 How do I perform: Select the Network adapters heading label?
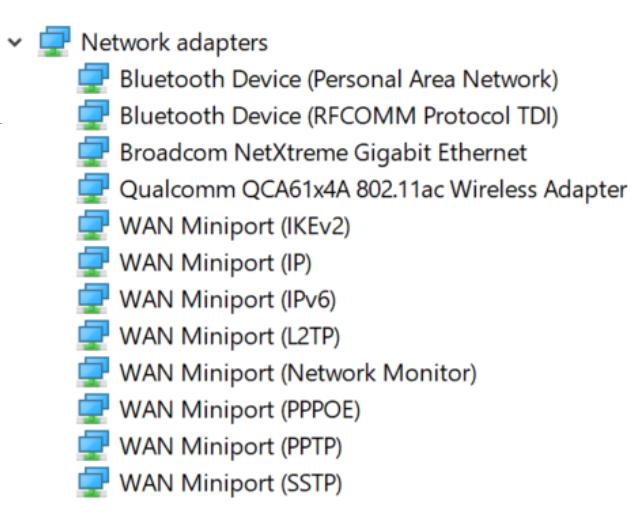[x=174, y=43]
